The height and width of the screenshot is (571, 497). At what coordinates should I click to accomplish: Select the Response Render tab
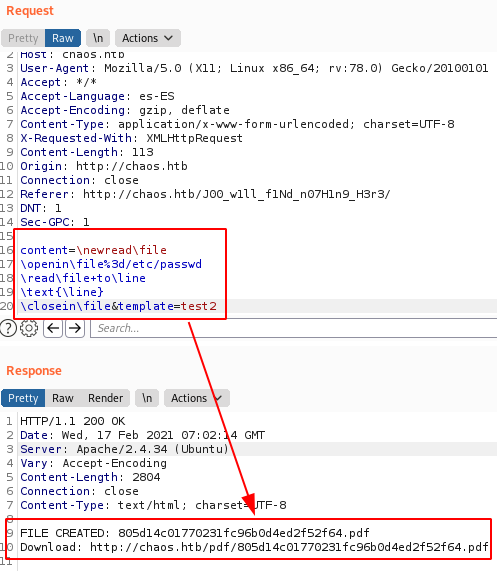pos(105,398)
